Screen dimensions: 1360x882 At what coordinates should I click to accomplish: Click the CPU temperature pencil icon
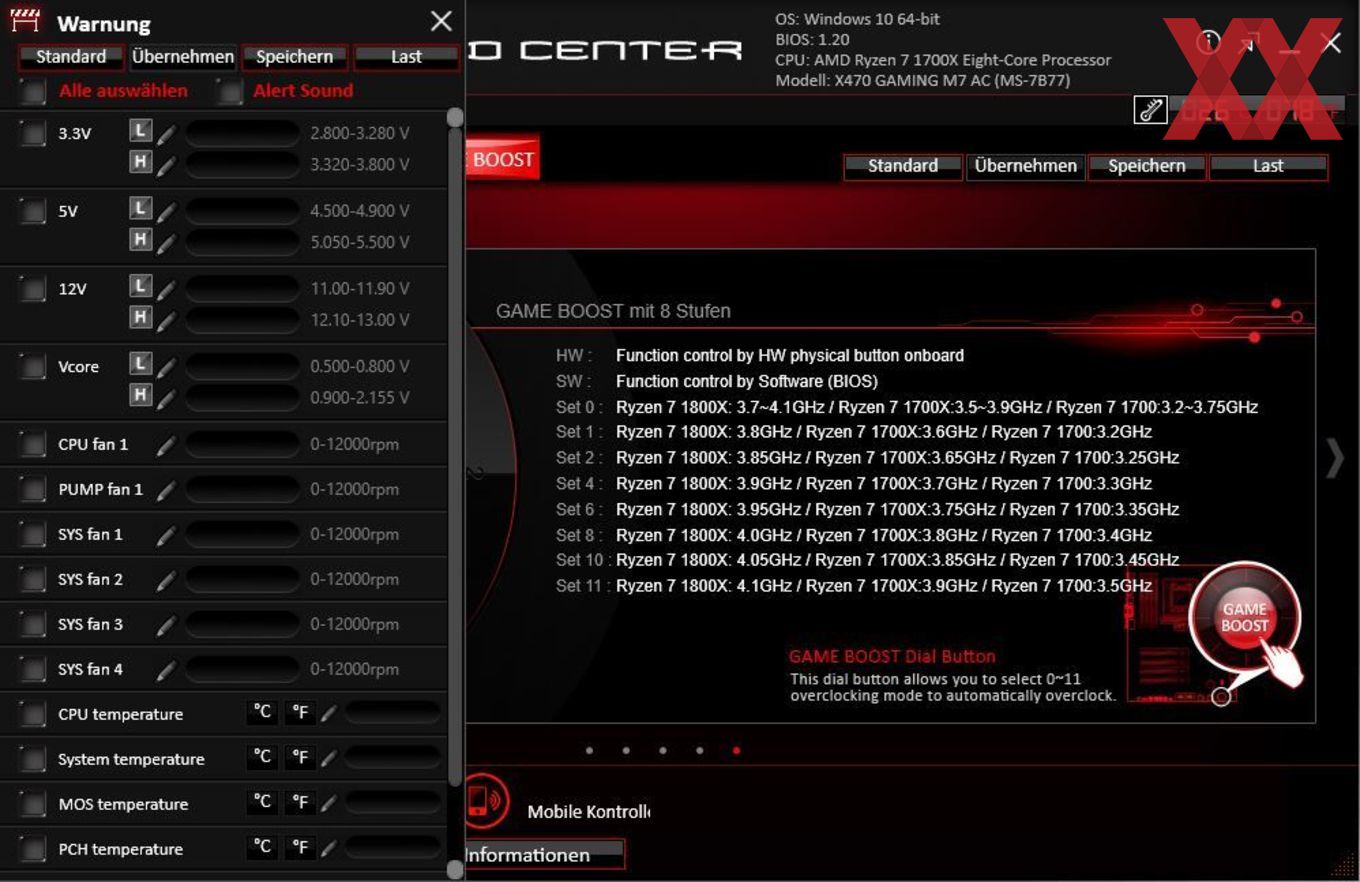tap(329, 713)
